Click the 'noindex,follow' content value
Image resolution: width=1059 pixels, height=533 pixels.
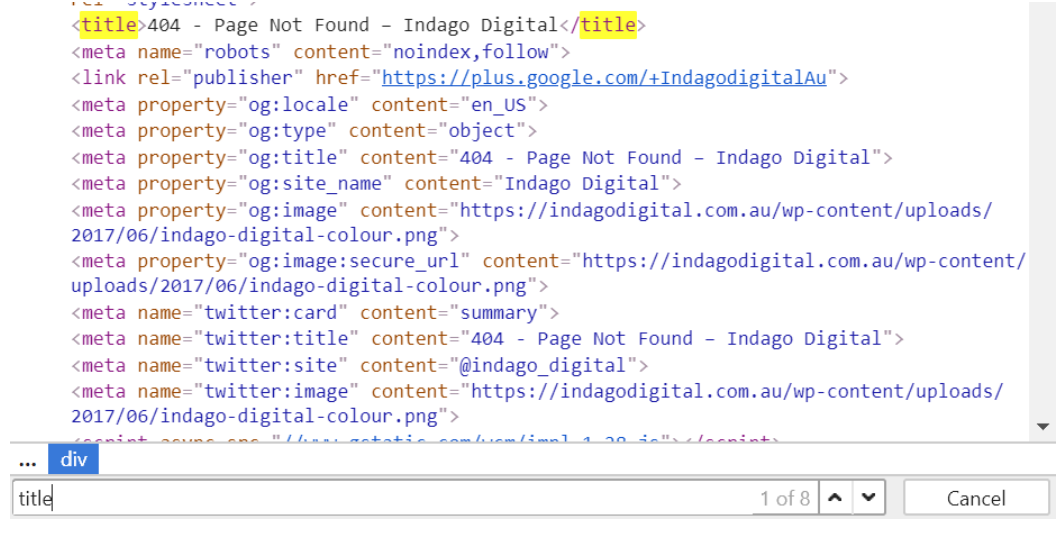pos(471,51)
